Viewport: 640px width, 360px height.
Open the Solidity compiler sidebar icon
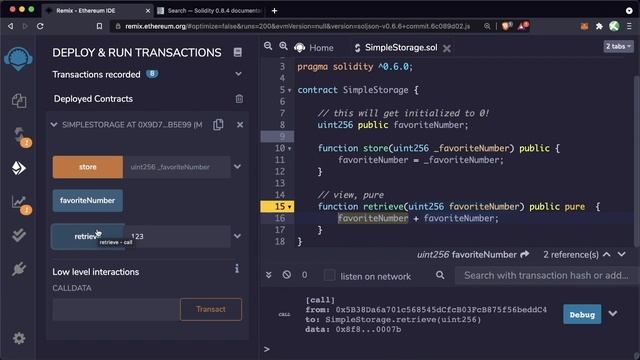pyautogui.click(x=20, y=136)
